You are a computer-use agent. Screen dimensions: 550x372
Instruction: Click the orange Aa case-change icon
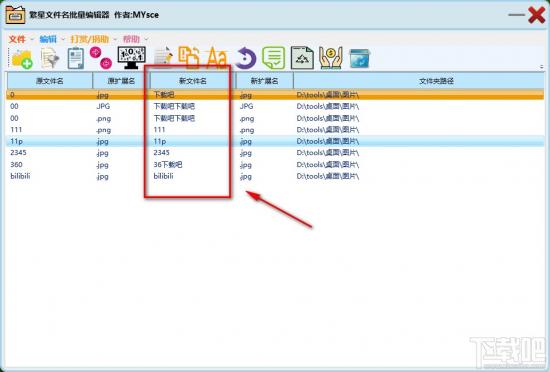pyautogui.click(x=216, y=58)
